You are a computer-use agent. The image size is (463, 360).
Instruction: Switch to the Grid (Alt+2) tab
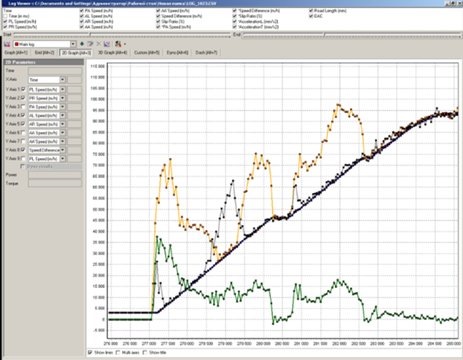click(44, 53)
